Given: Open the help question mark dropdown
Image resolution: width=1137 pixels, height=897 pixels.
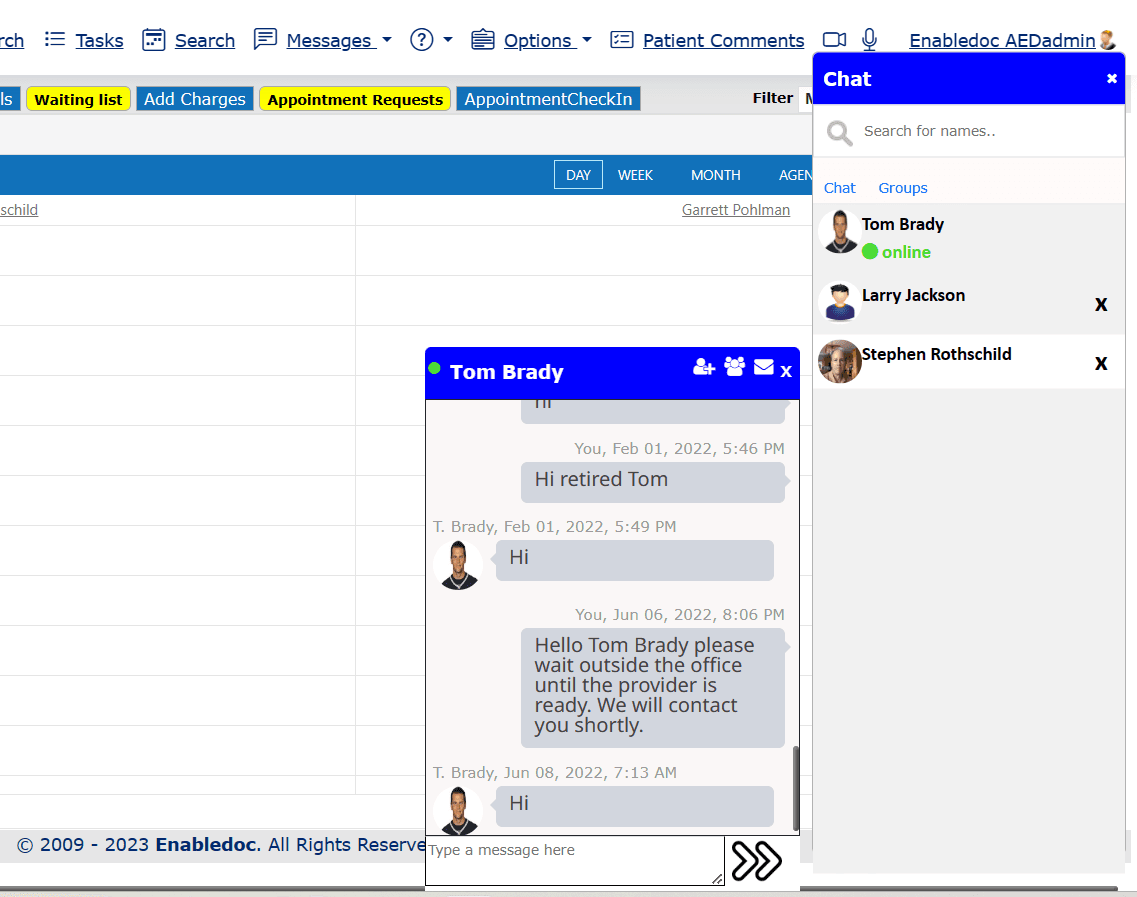Looking at the screenshot, I should click(x=431, y=40).
